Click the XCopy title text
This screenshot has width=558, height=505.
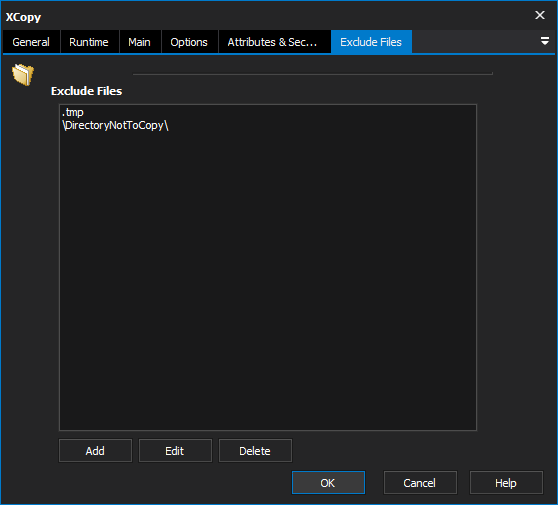click(x=23, y=17)
